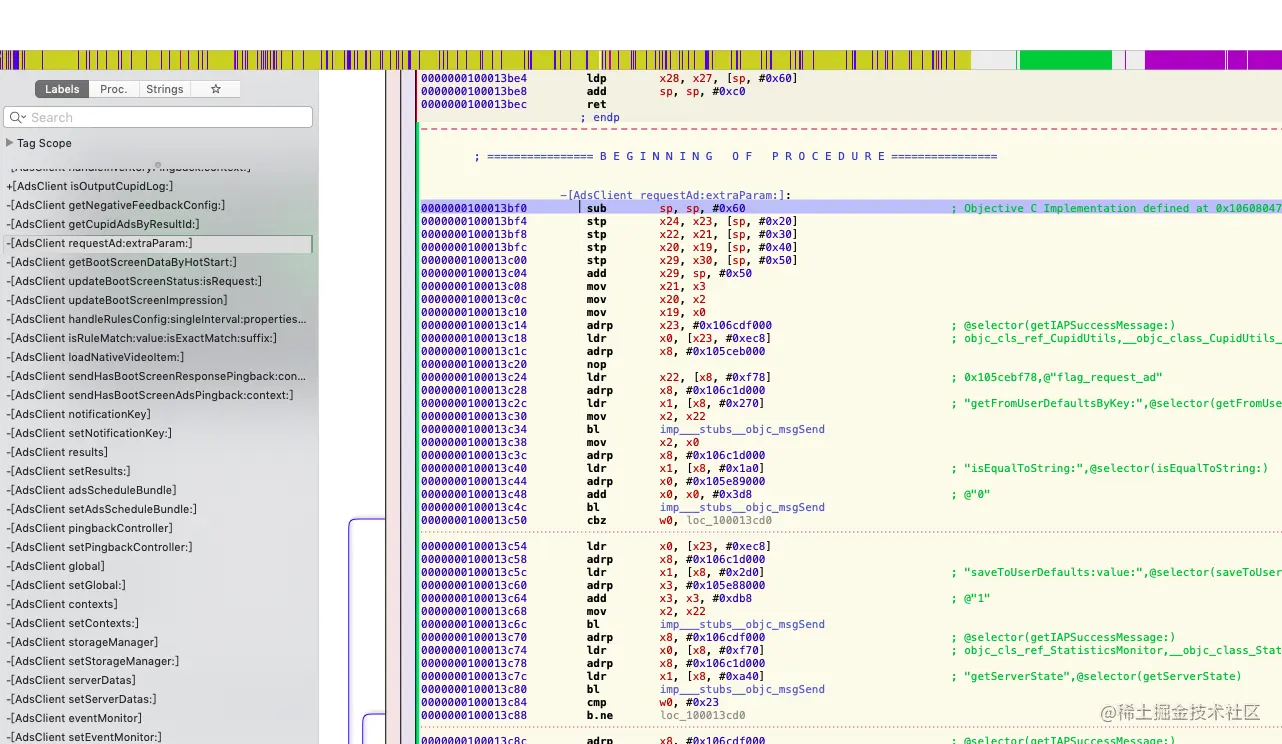This screenshot has width=1282, height=744.
Task: Switch to the Strings tab
Action: (165, 89)
